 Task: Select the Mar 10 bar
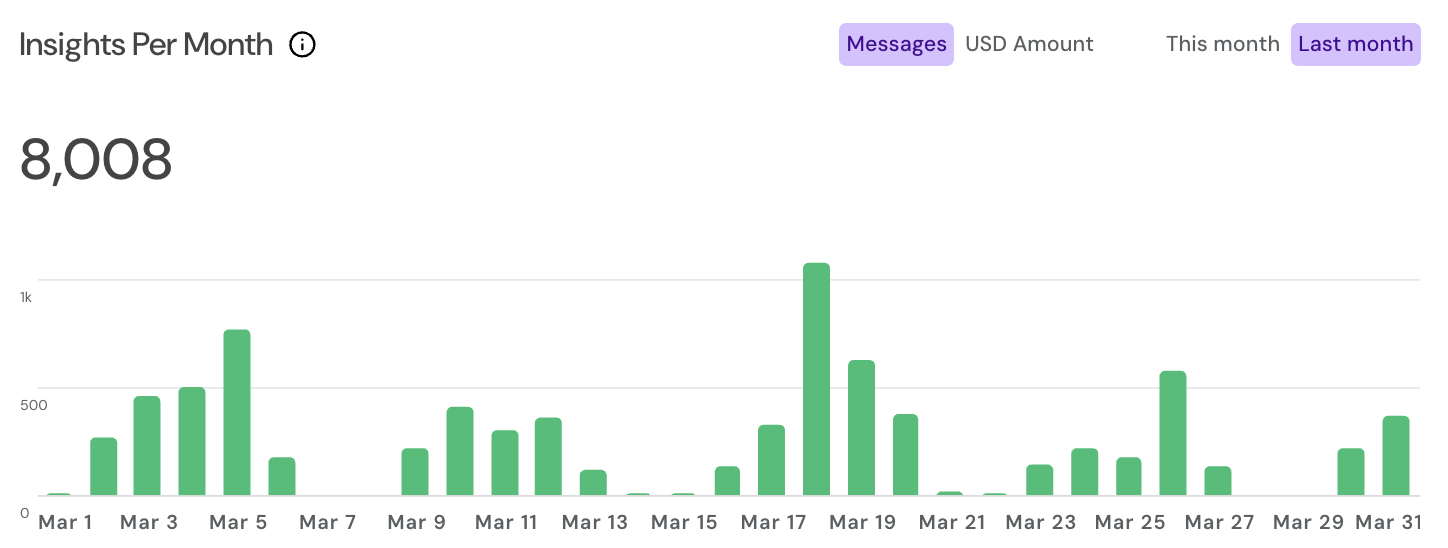tap(460, 451)
